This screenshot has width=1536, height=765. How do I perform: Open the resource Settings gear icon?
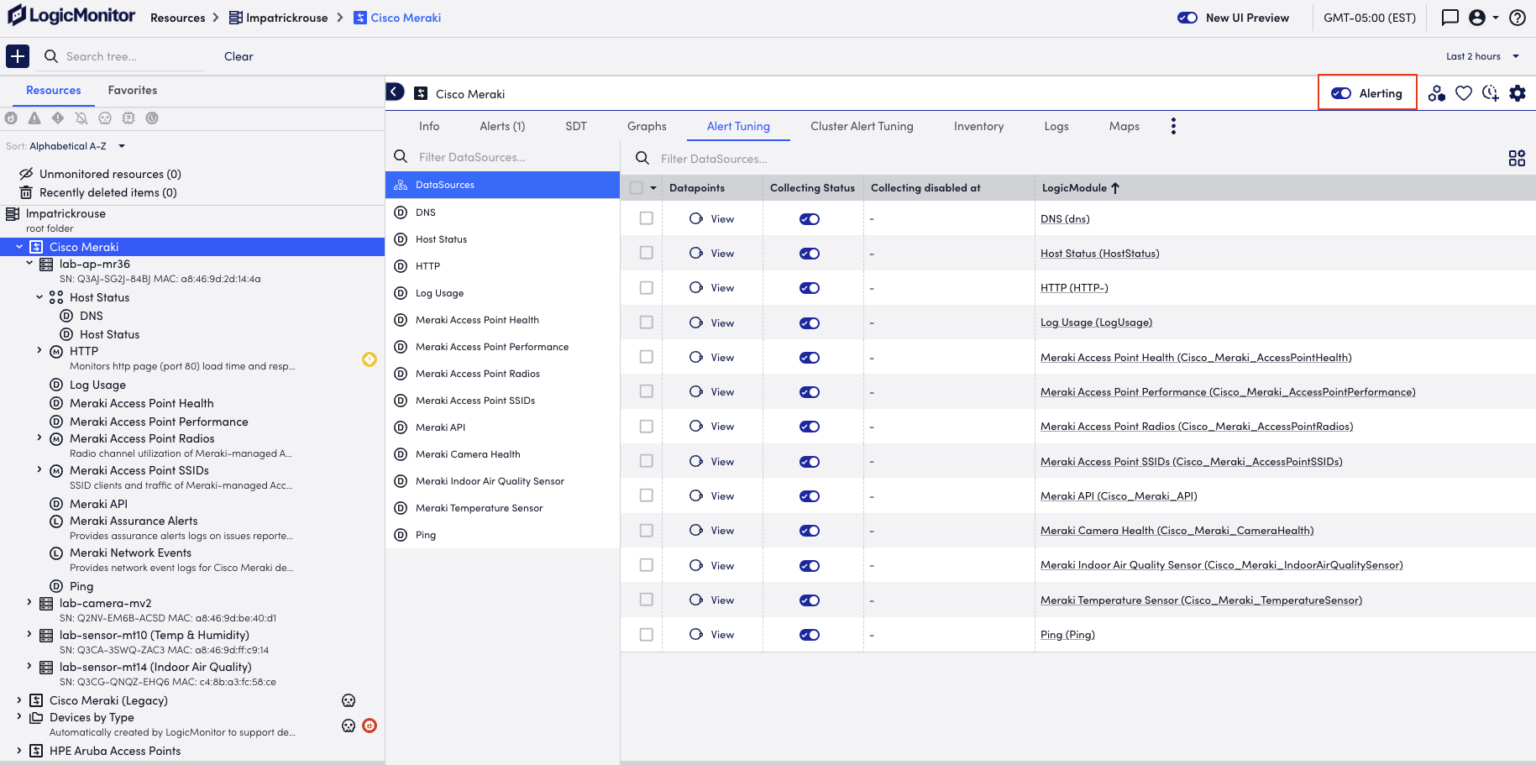(1517, 92)
